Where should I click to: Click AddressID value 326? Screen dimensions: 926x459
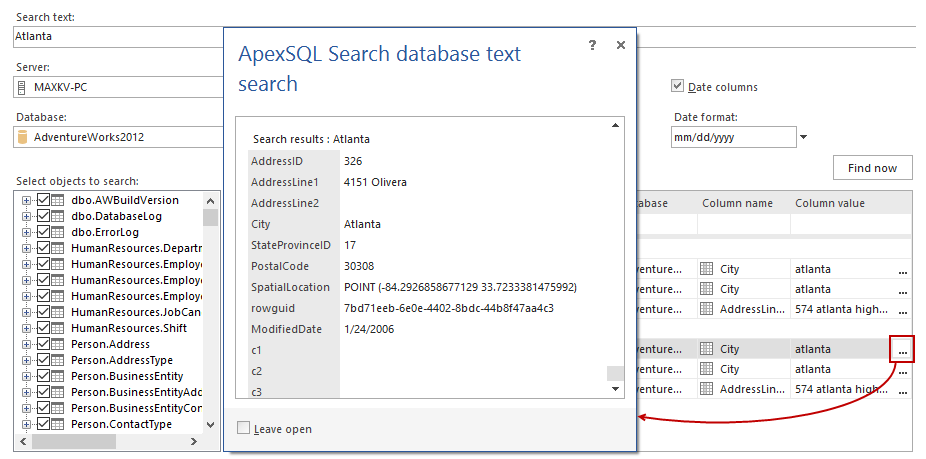(x=353, y=161)
